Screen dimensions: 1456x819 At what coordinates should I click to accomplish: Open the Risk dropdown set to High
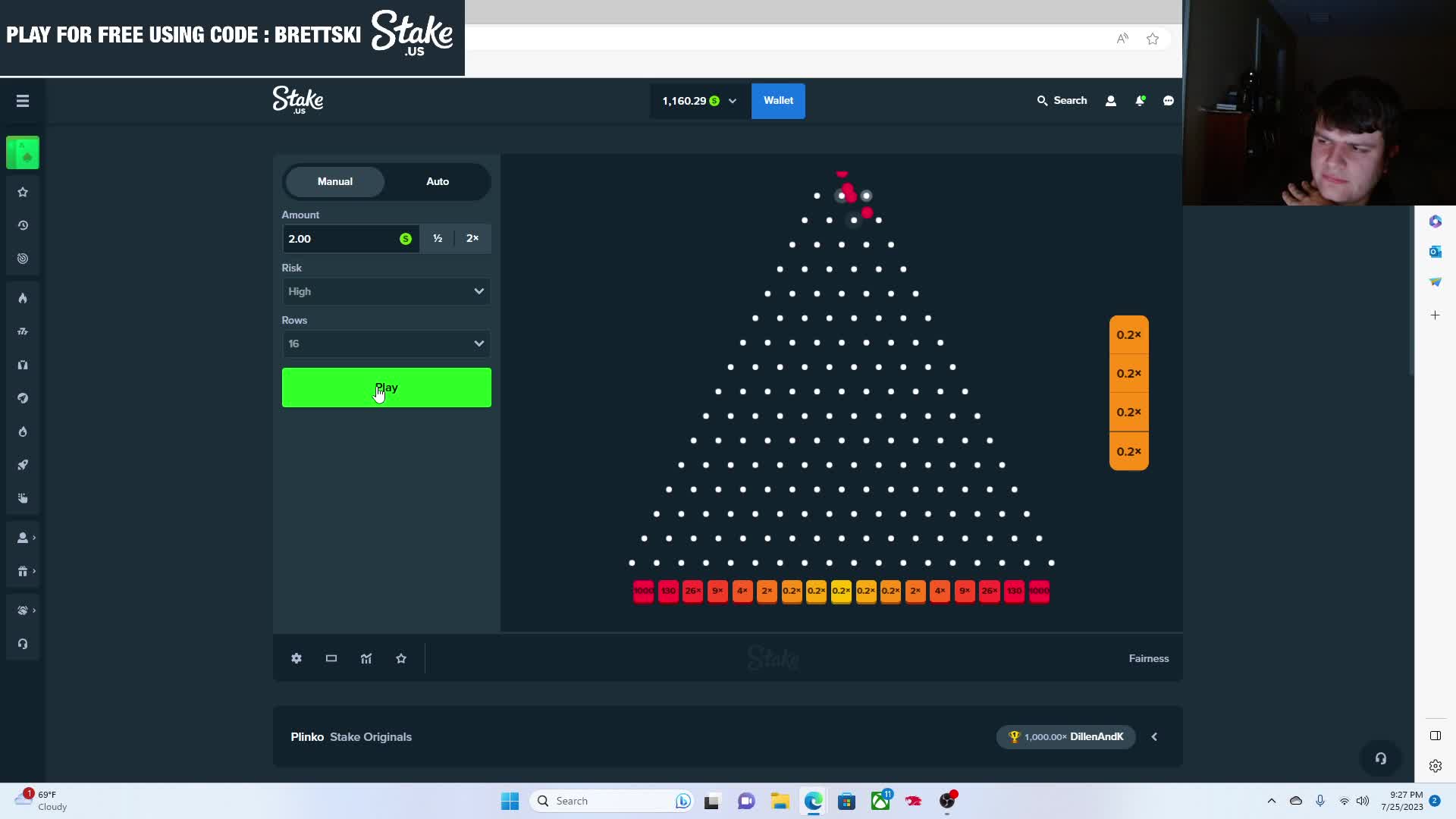386,291
